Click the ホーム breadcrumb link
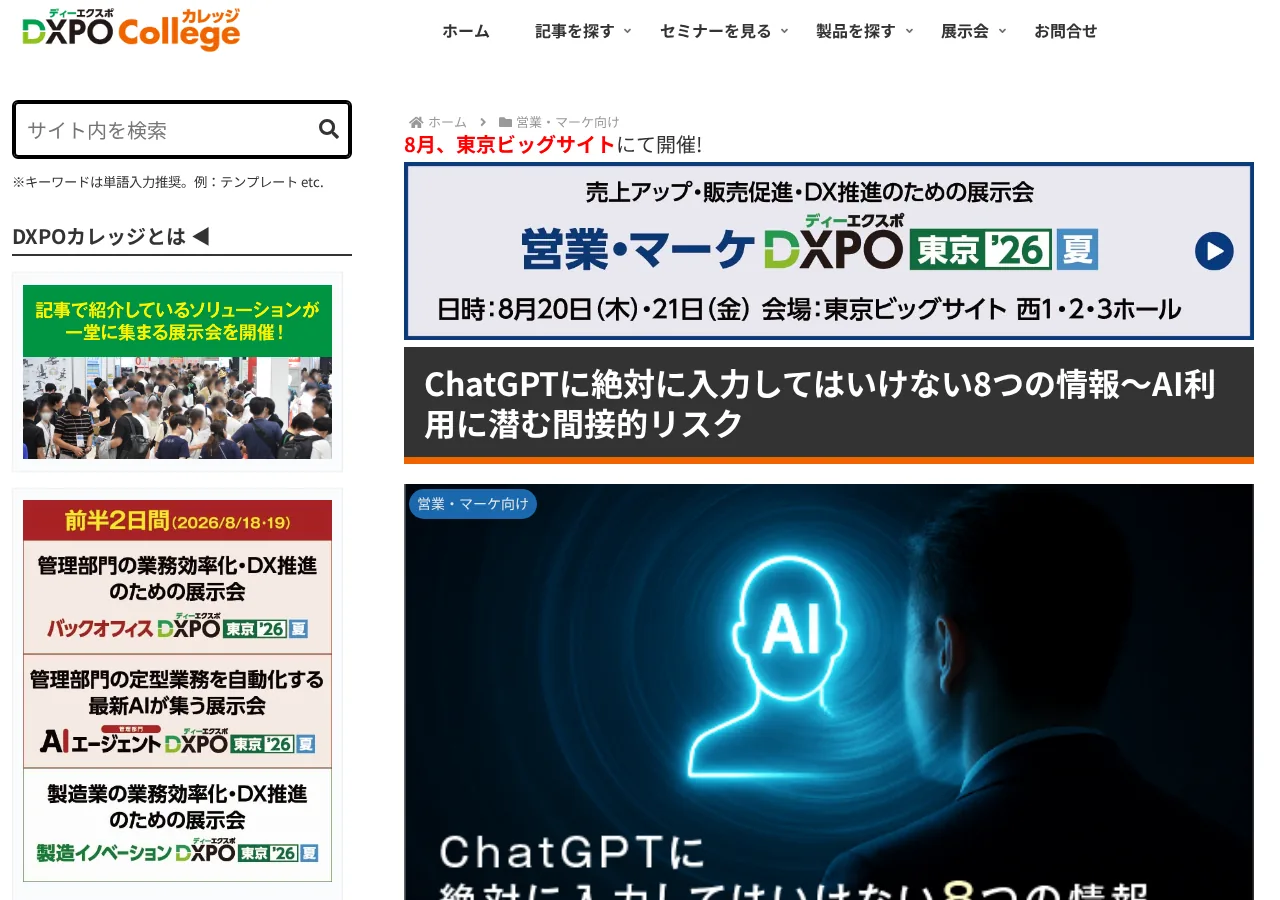The width and height of the screenshot is (1280, 900). click(448, 122)
